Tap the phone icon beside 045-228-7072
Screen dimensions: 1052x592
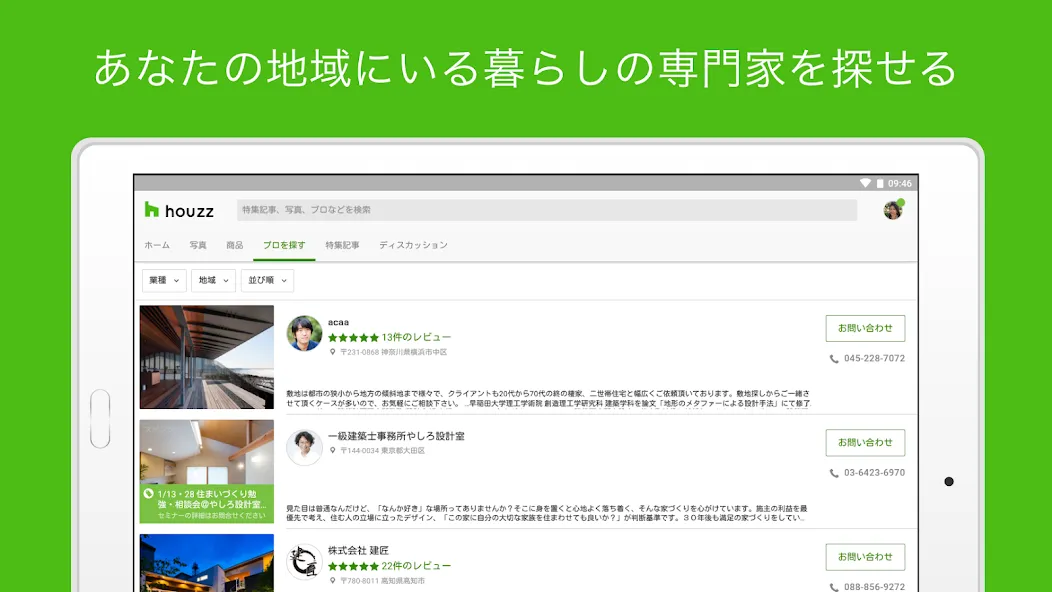[834, 359]
